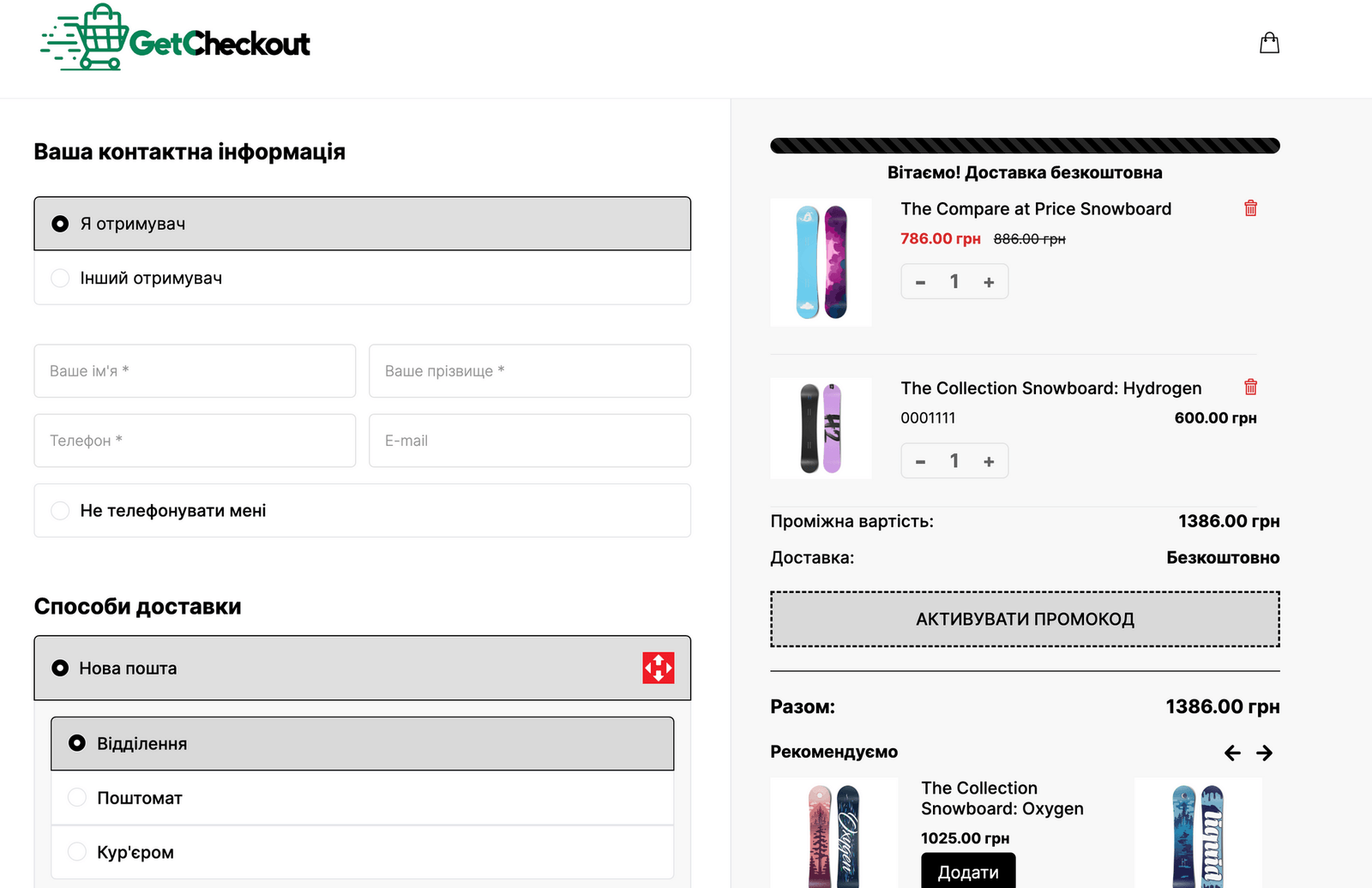Image resolution: width=1372 pixels, height=888 pixels.
Task: Show previous recommended product with left arrow
Action: coord(1232,753)
